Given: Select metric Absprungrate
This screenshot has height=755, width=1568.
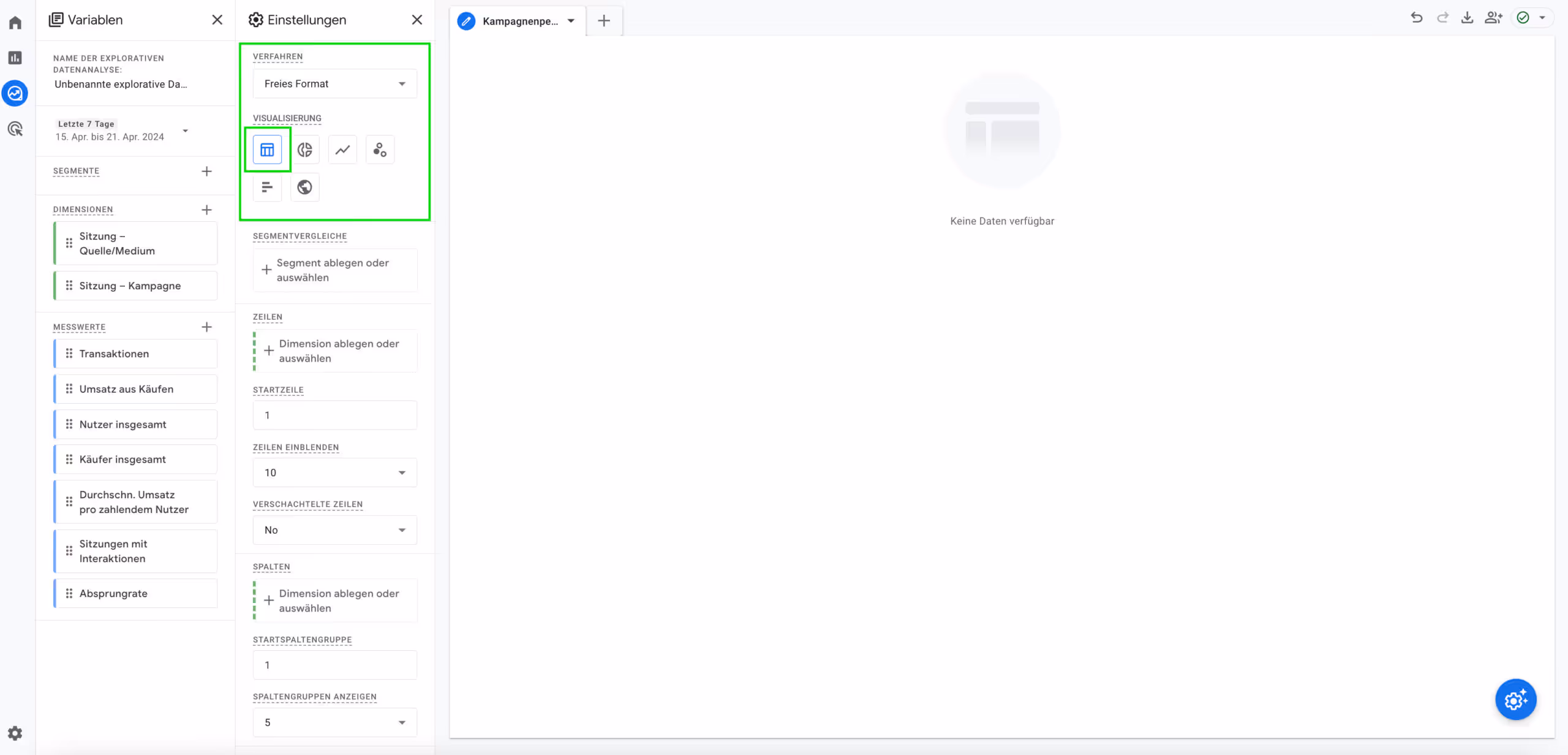Looking at the screenshot, I should [x=135, y=593].
